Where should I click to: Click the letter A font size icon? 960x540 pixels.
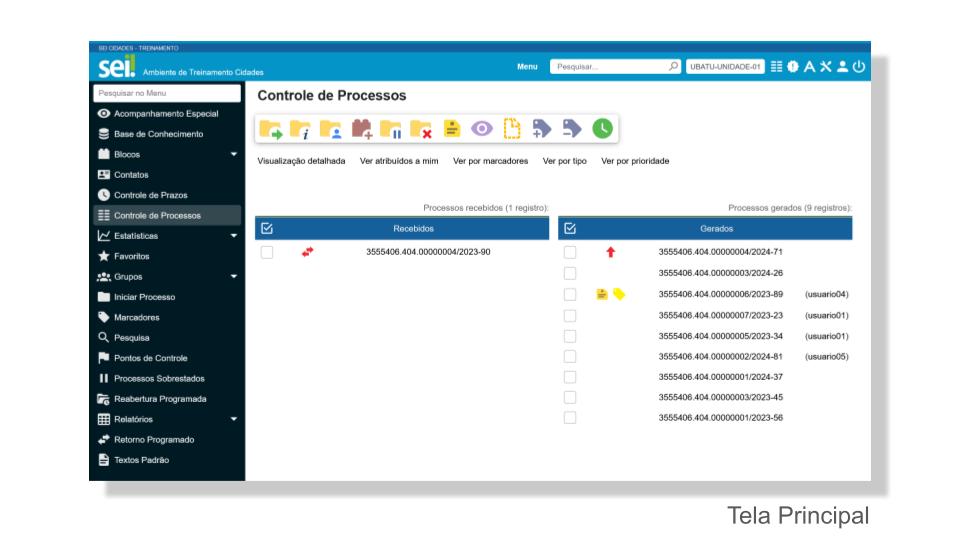pyautogui.click(x=809, y=67)
